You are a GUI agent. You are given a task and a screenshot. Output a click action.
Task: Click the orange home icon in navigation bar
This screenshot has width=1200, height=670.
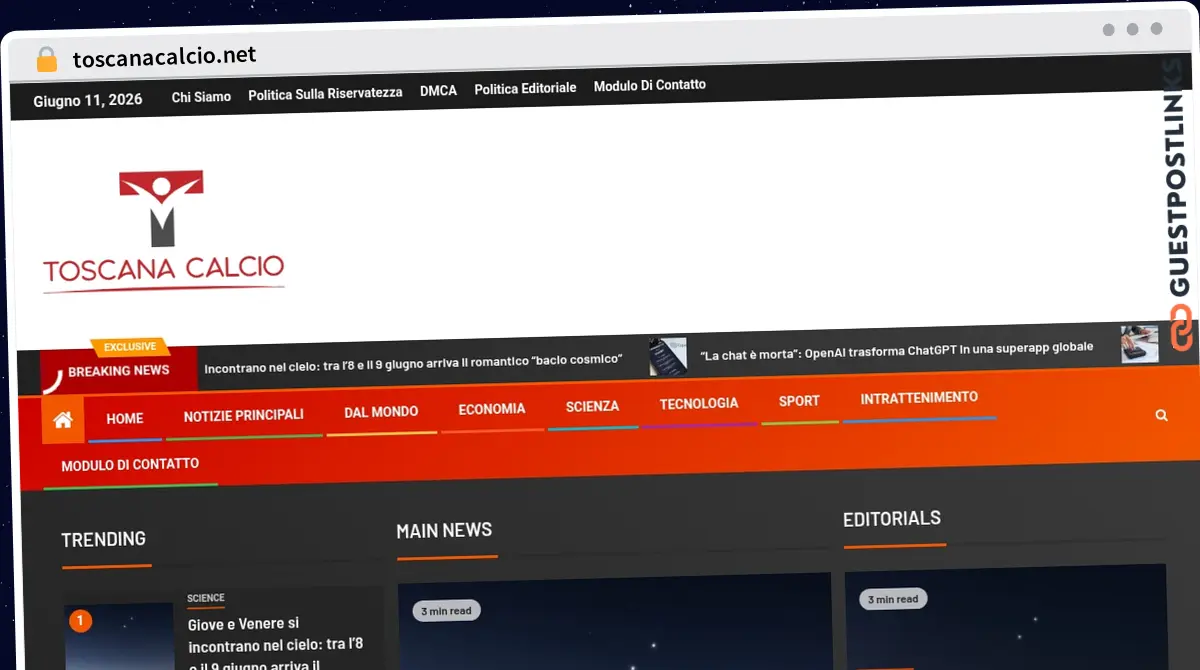(x=63, y=420)
